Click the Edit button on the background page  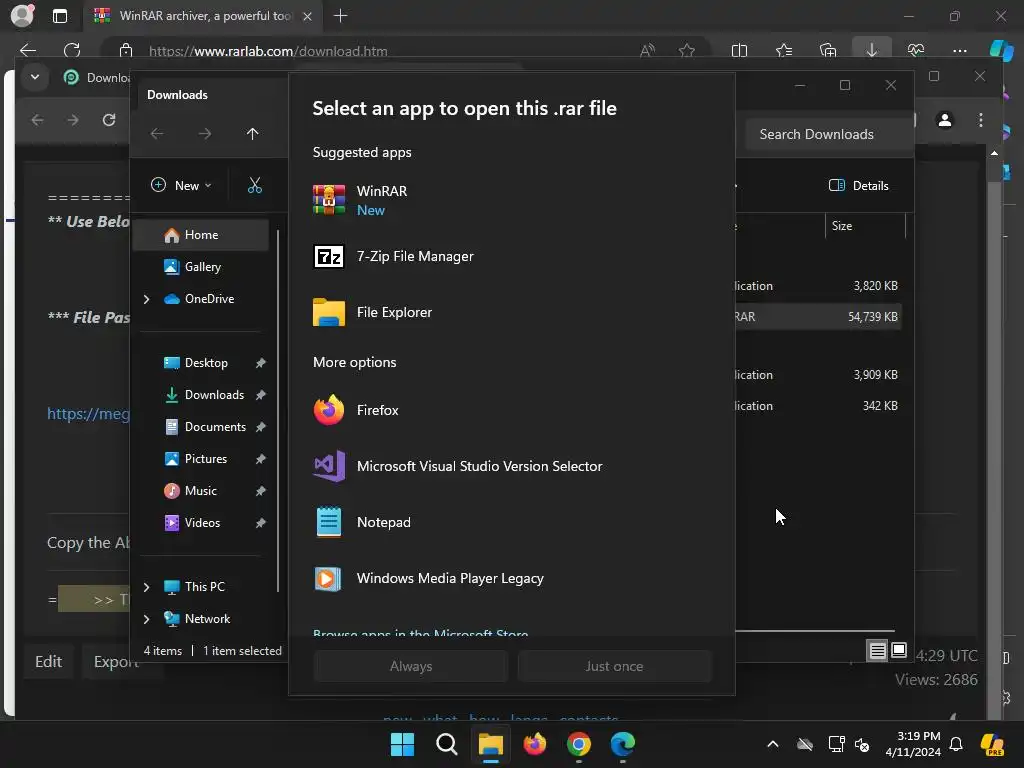point(48,662)
